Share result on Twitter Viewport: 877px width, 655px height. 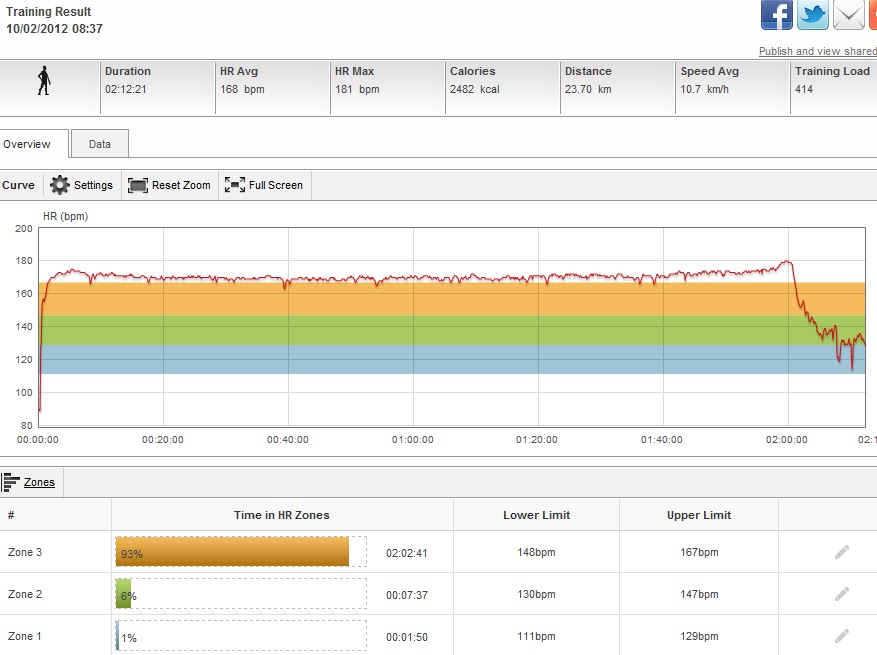(x=813, y=15)
